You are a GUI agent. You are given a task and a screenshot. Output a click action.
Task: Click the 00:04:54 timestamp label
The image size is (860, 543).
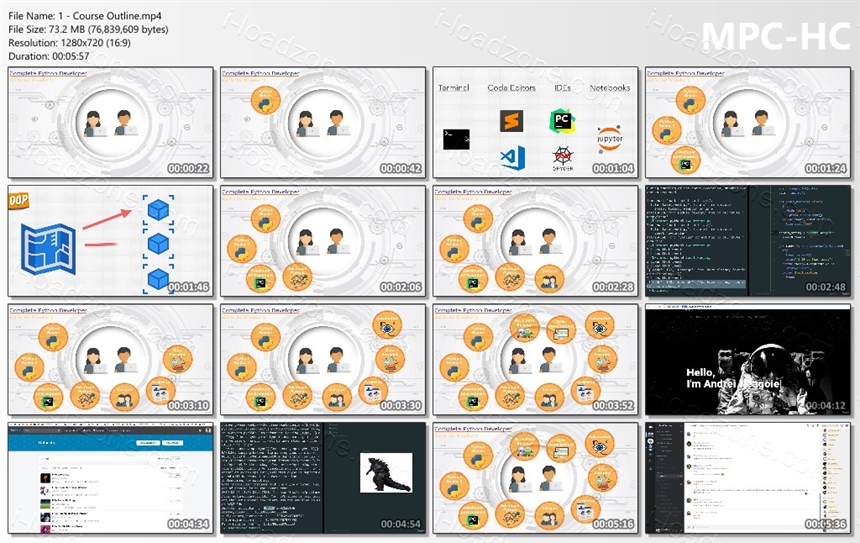point(400,524)
